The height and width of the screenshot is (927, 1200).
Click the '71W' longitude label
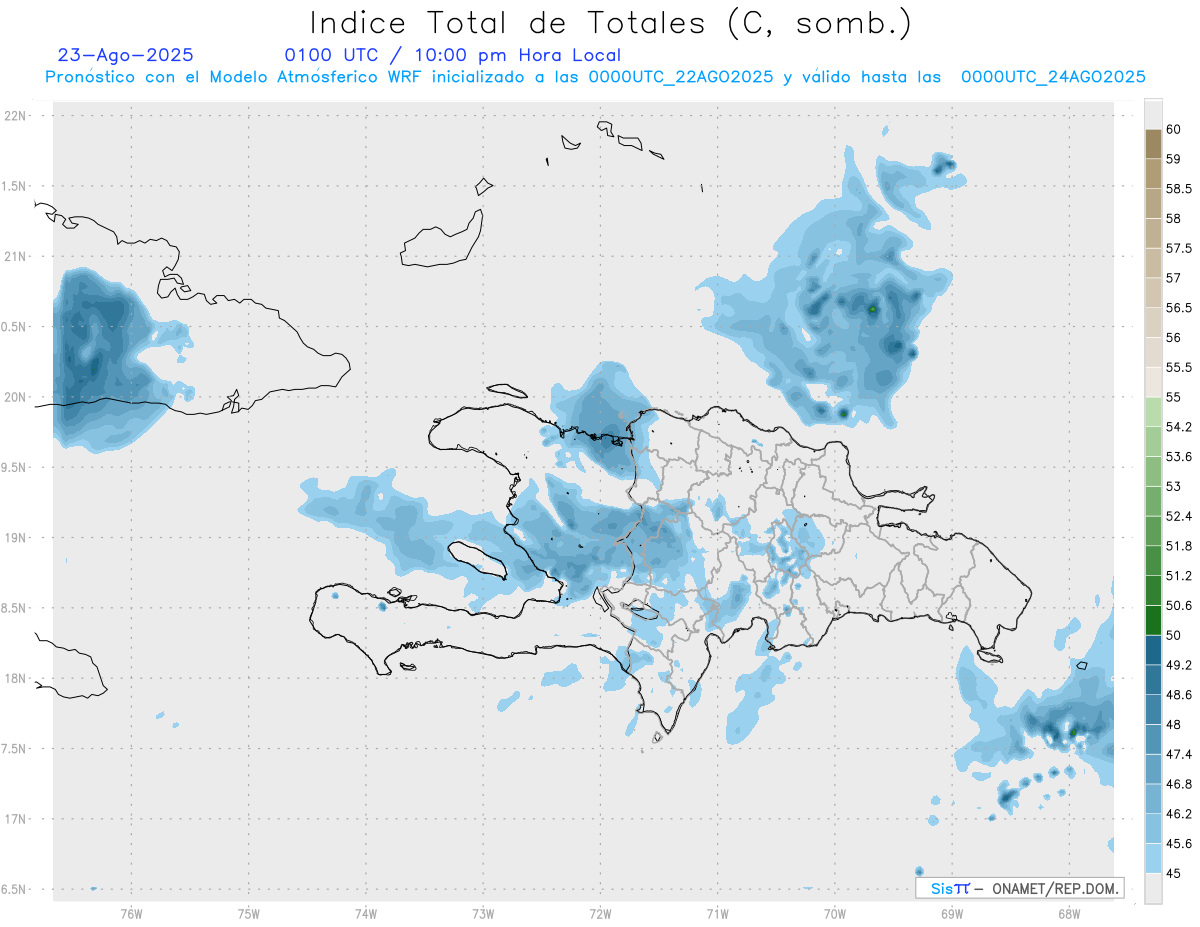(x=717, y=913)
